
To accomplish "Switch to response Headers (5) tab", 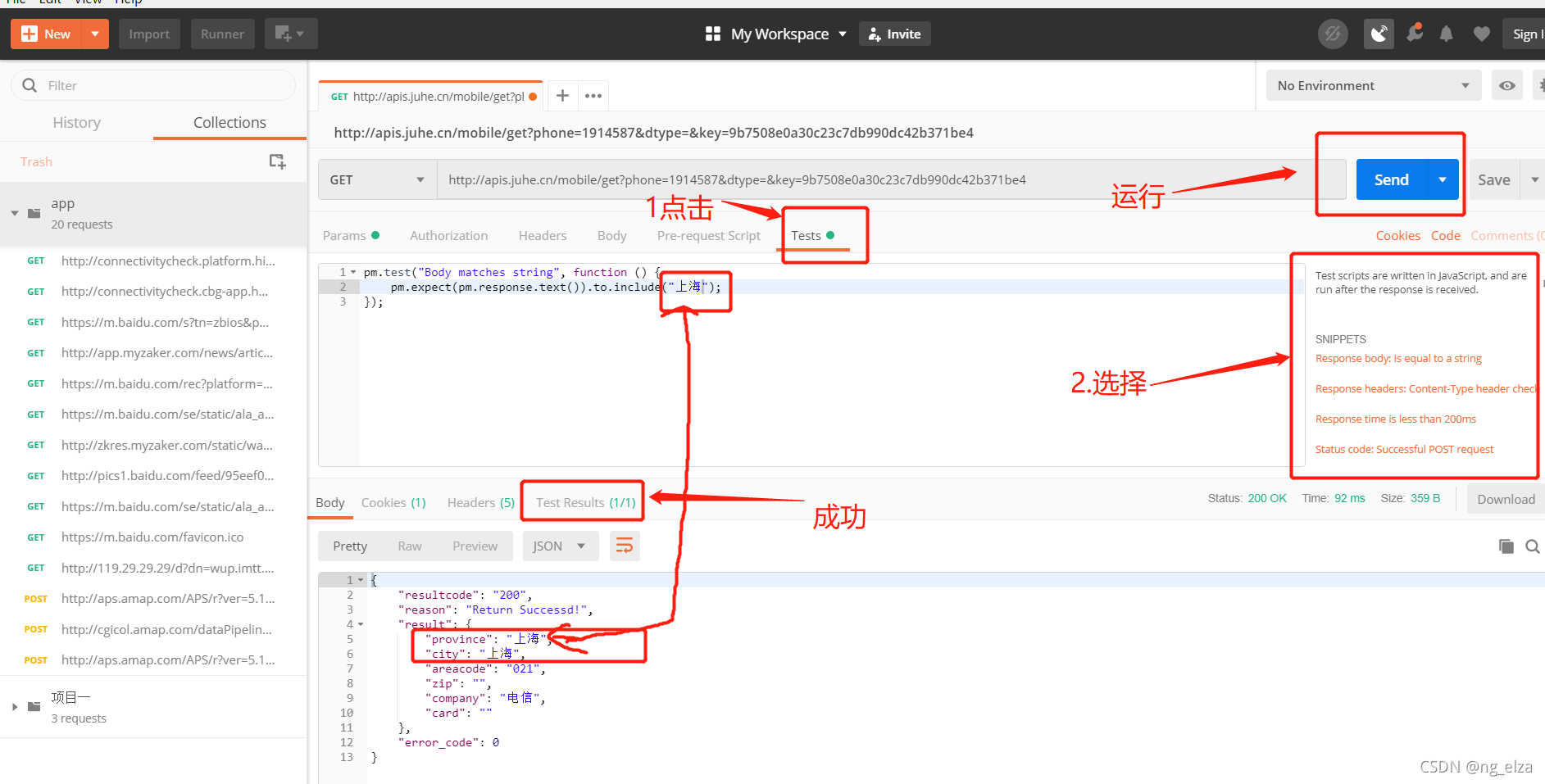I will pyautogui.click(x=480, y=502).
